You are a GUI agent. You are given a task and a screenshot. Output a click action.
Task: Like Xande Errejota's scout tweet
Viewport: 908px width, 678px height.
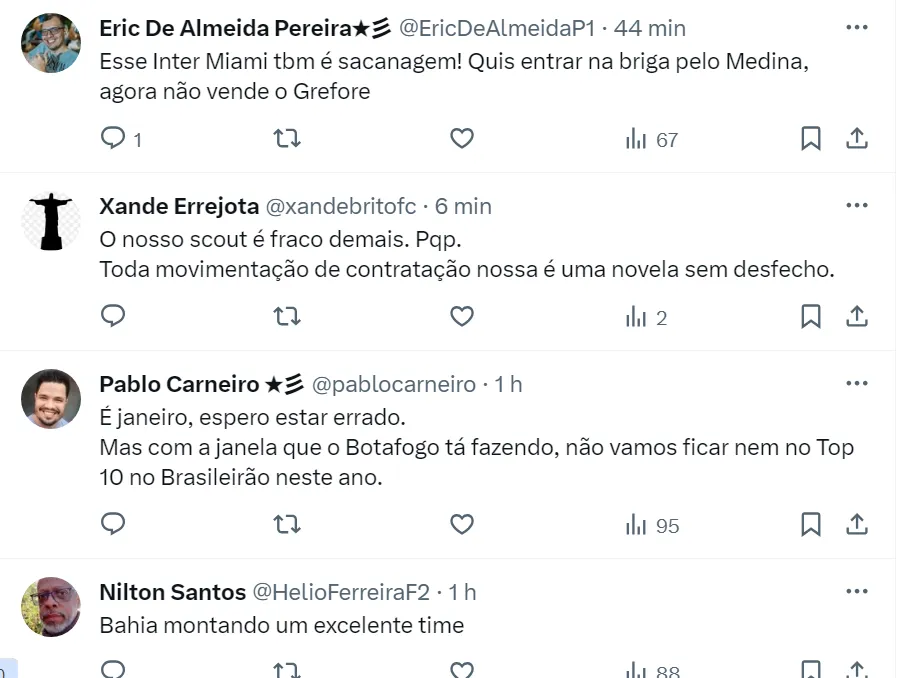click(461, 317)
